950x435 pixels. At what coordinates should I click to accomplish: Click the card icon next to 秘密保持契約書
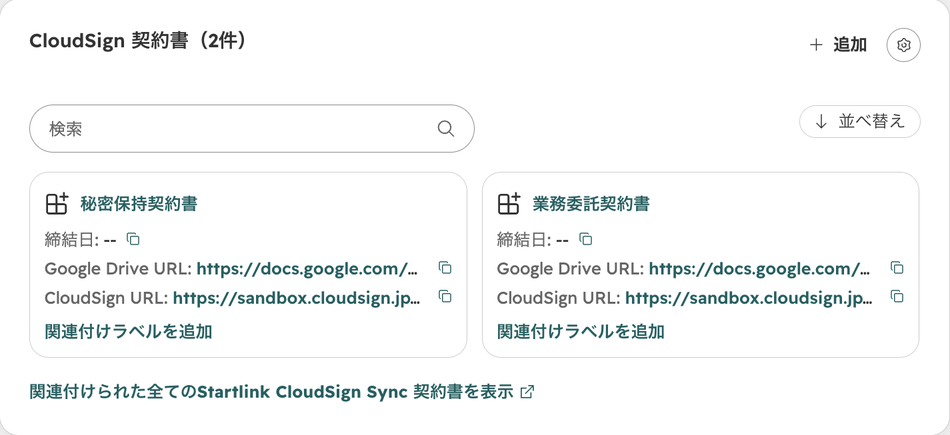click(57, 204)
